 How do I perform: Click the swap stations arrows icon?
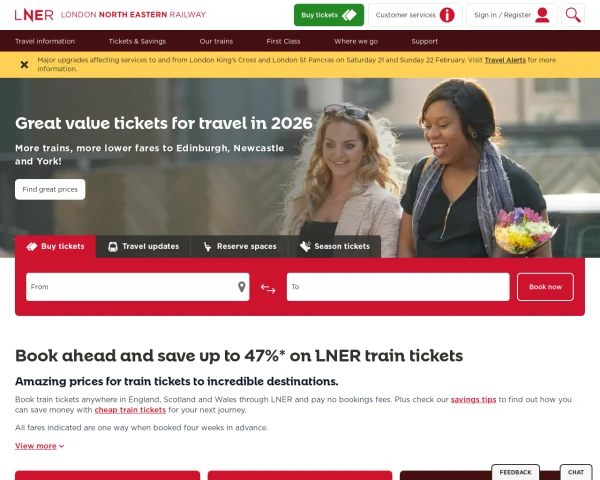coord(268,288)
